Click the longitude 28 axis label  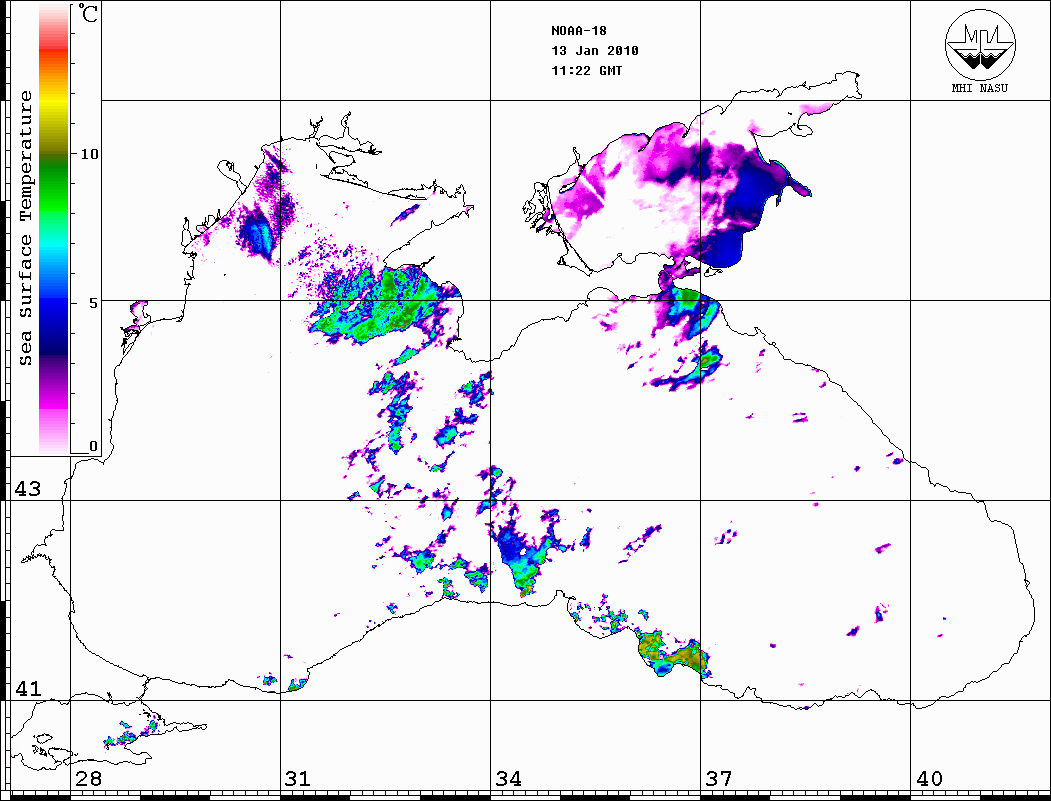coord(88,779)
